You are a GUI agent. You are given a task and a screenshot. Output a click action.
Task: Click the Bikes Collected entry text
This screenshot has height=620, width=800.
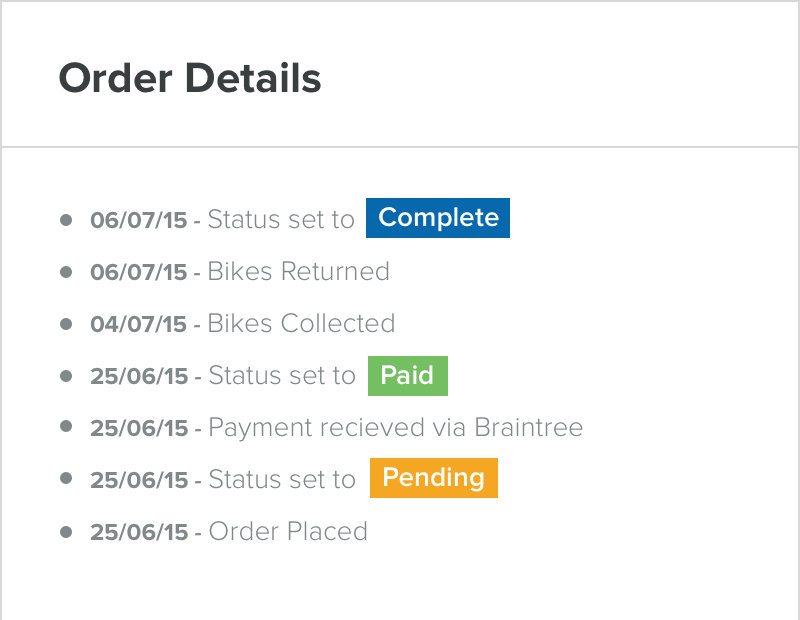pyautogui.click(x=300, y=323)
